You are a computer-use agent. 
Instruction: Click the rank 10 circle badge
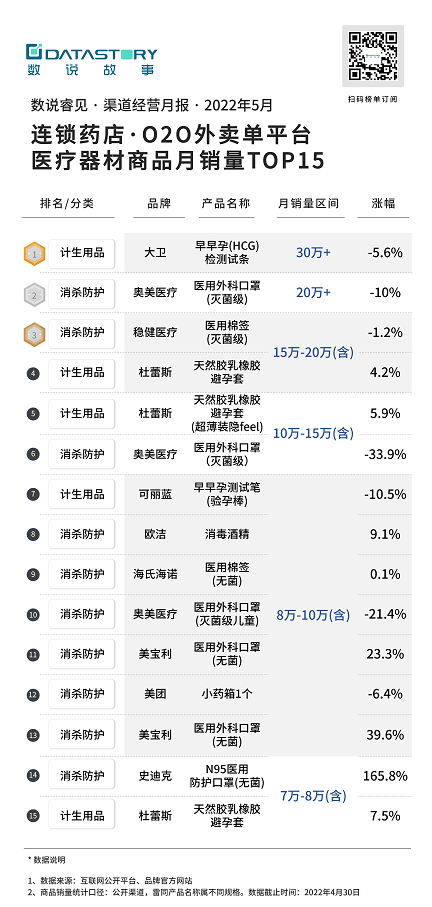34,615
